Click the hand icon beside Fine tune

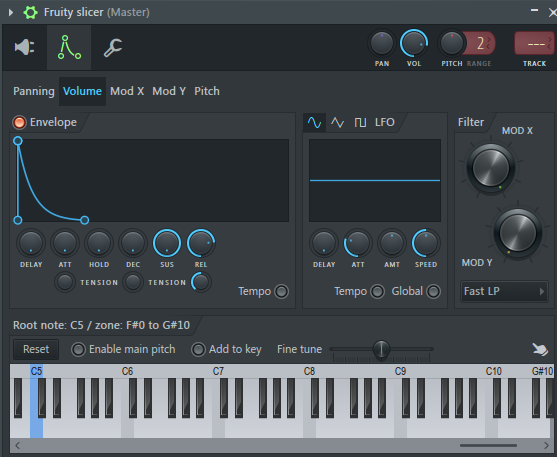point(540,349)
